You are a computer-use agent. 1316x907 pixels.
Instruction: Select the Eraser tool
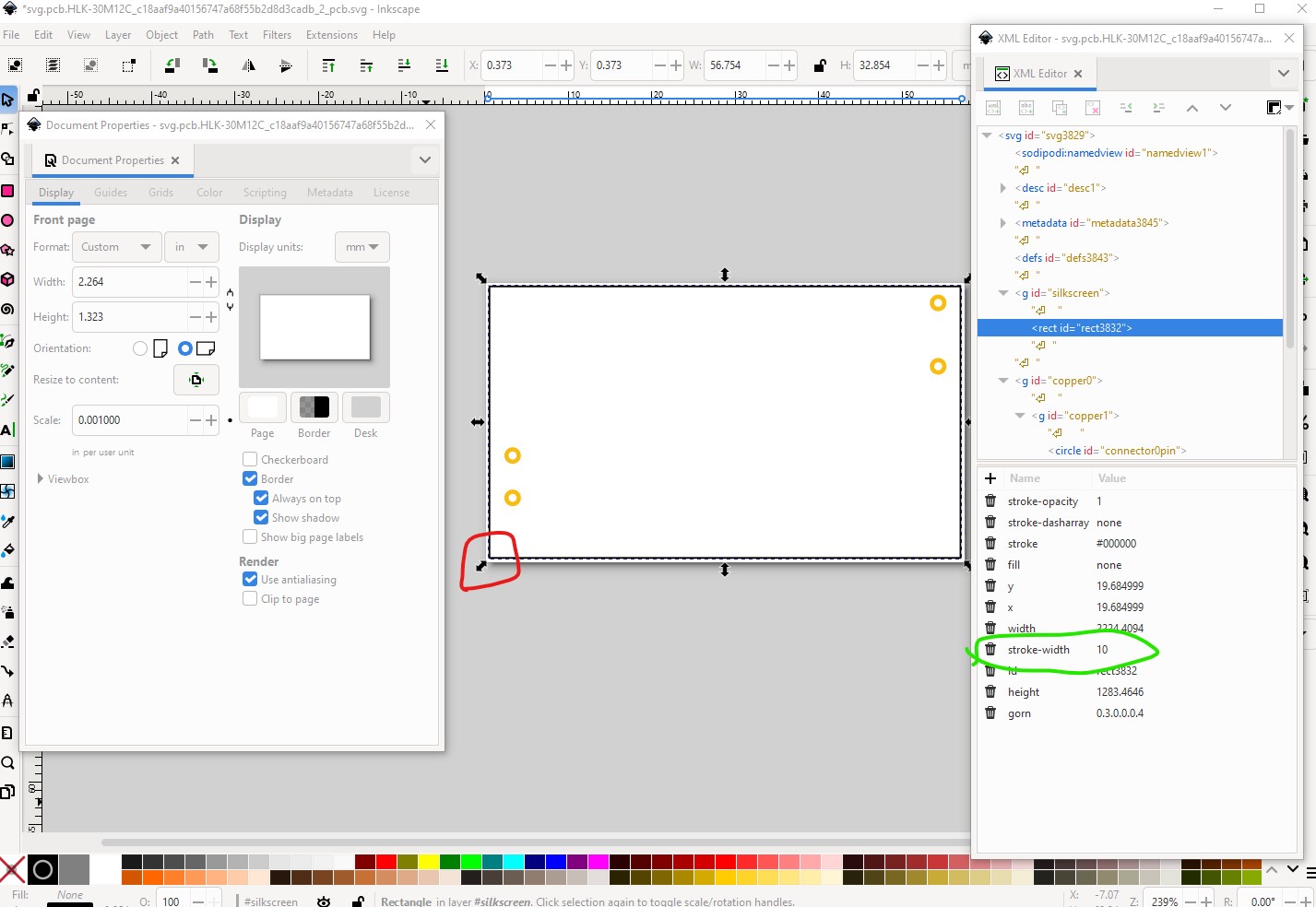point(7,641)
